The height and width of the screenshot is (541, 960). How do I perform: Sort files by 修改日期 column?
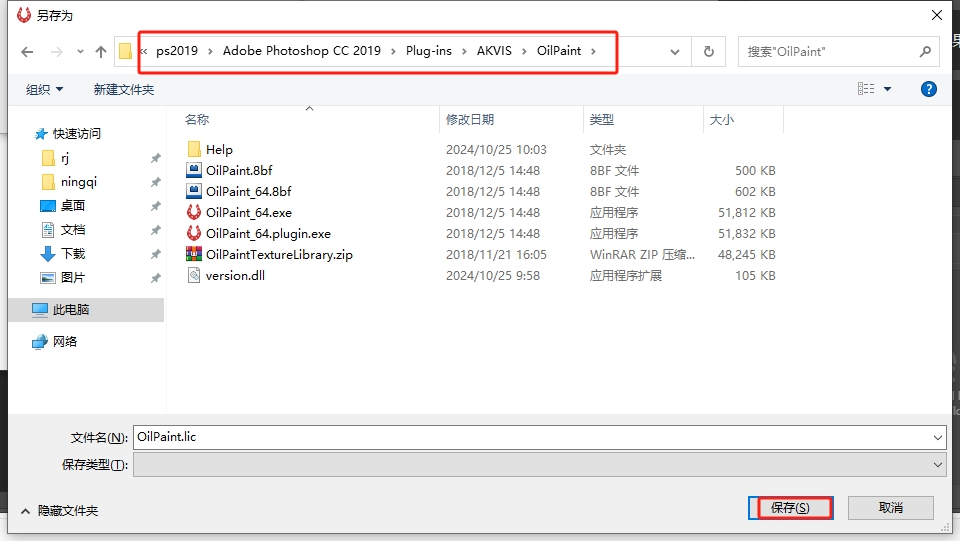pos(470,119)
